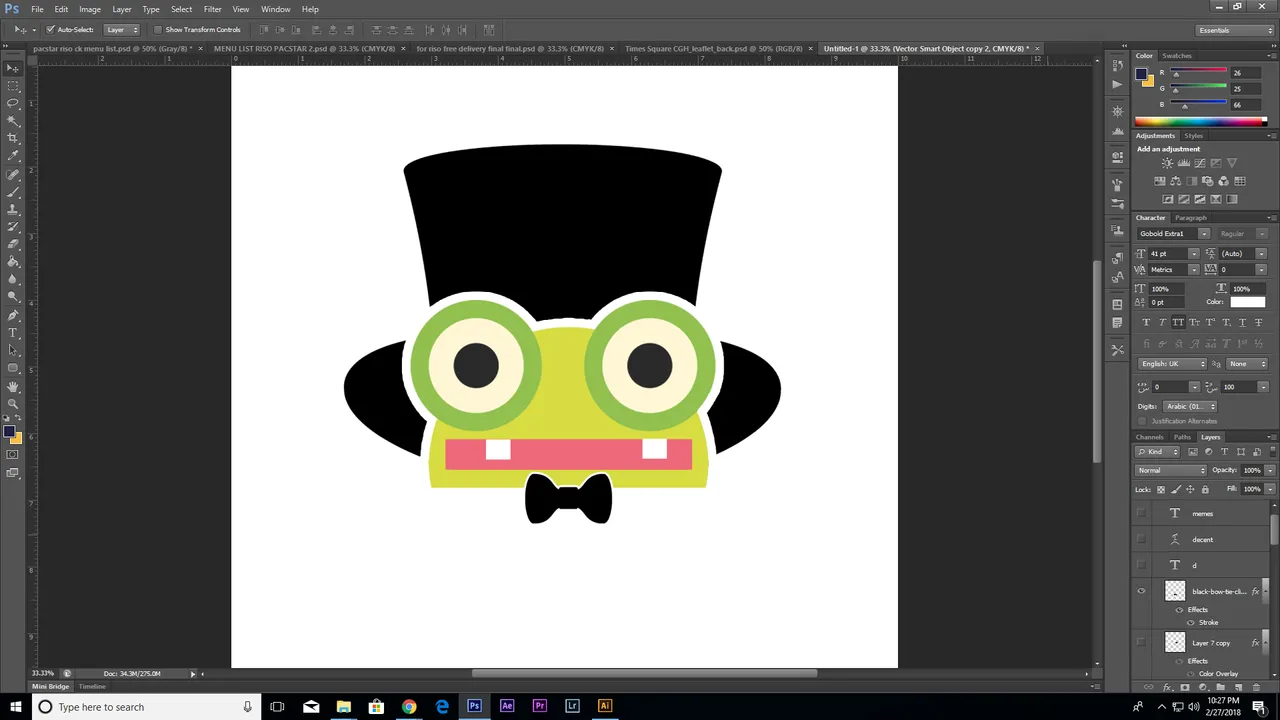Select the Rectangular Marquee tool
Viewport: 1280px width, 720px height.
tap(13, 86)
